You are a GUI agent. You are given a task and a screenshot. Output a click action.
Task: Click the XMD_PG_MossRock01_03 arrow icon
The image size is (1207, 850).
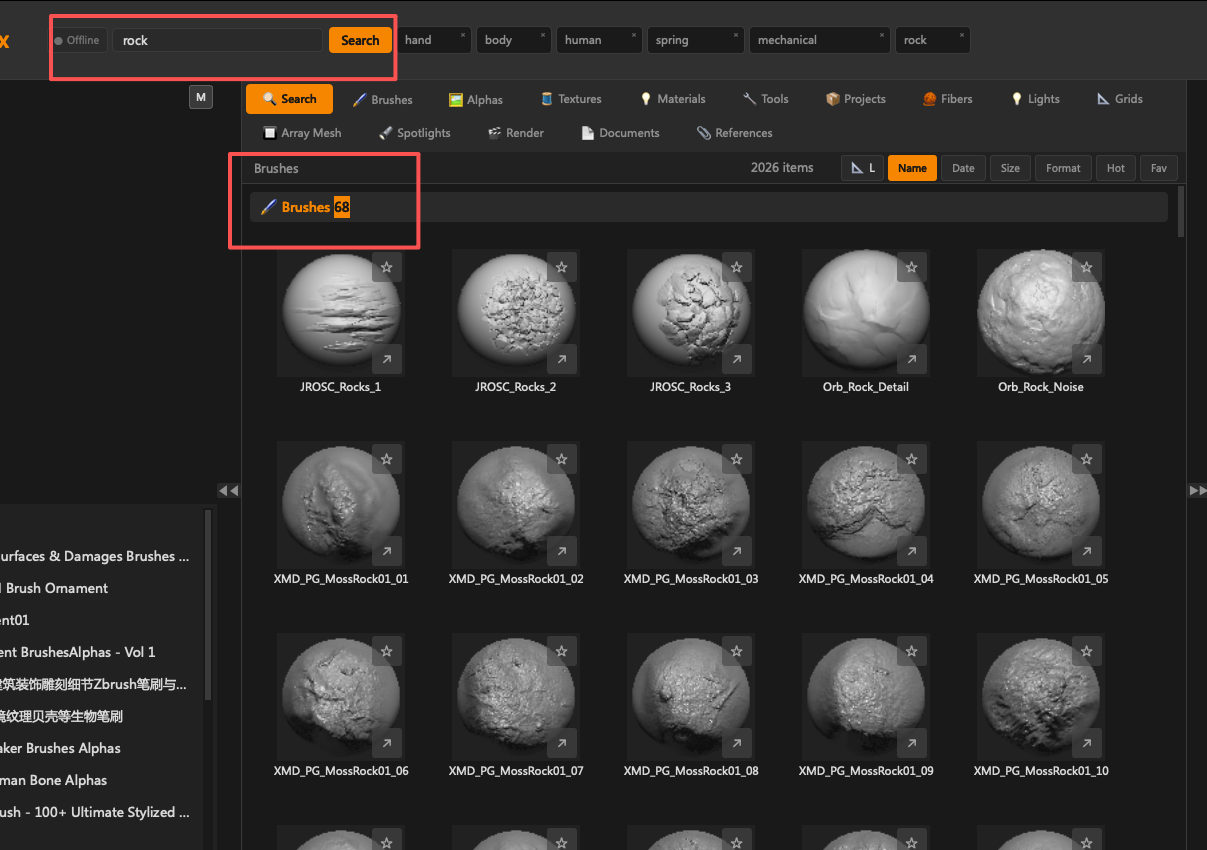737,551
